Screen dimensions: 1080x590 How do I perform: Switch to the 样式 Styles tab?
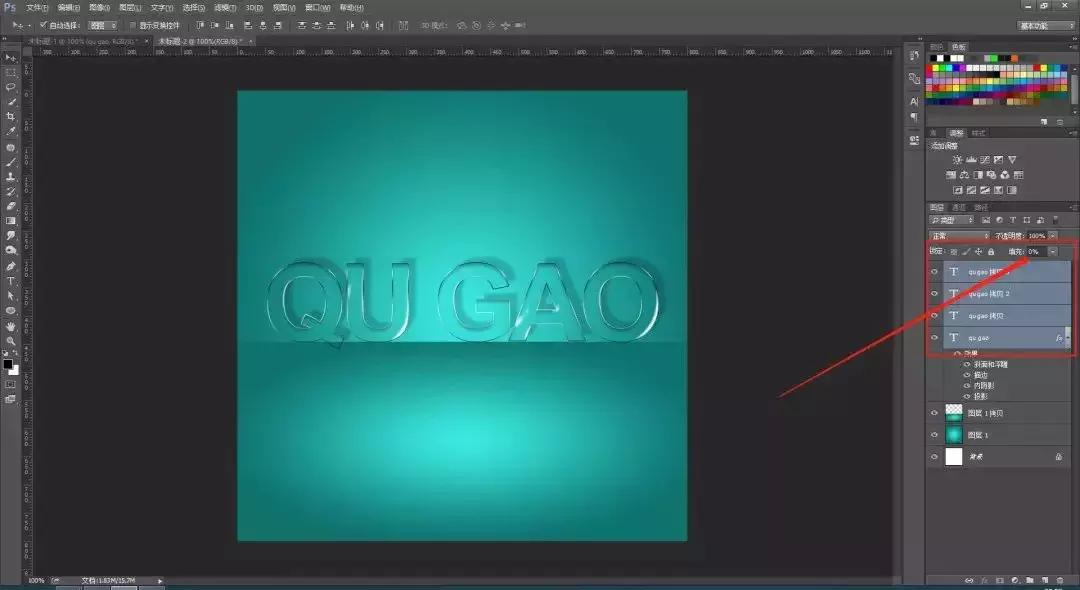(978, 133)
